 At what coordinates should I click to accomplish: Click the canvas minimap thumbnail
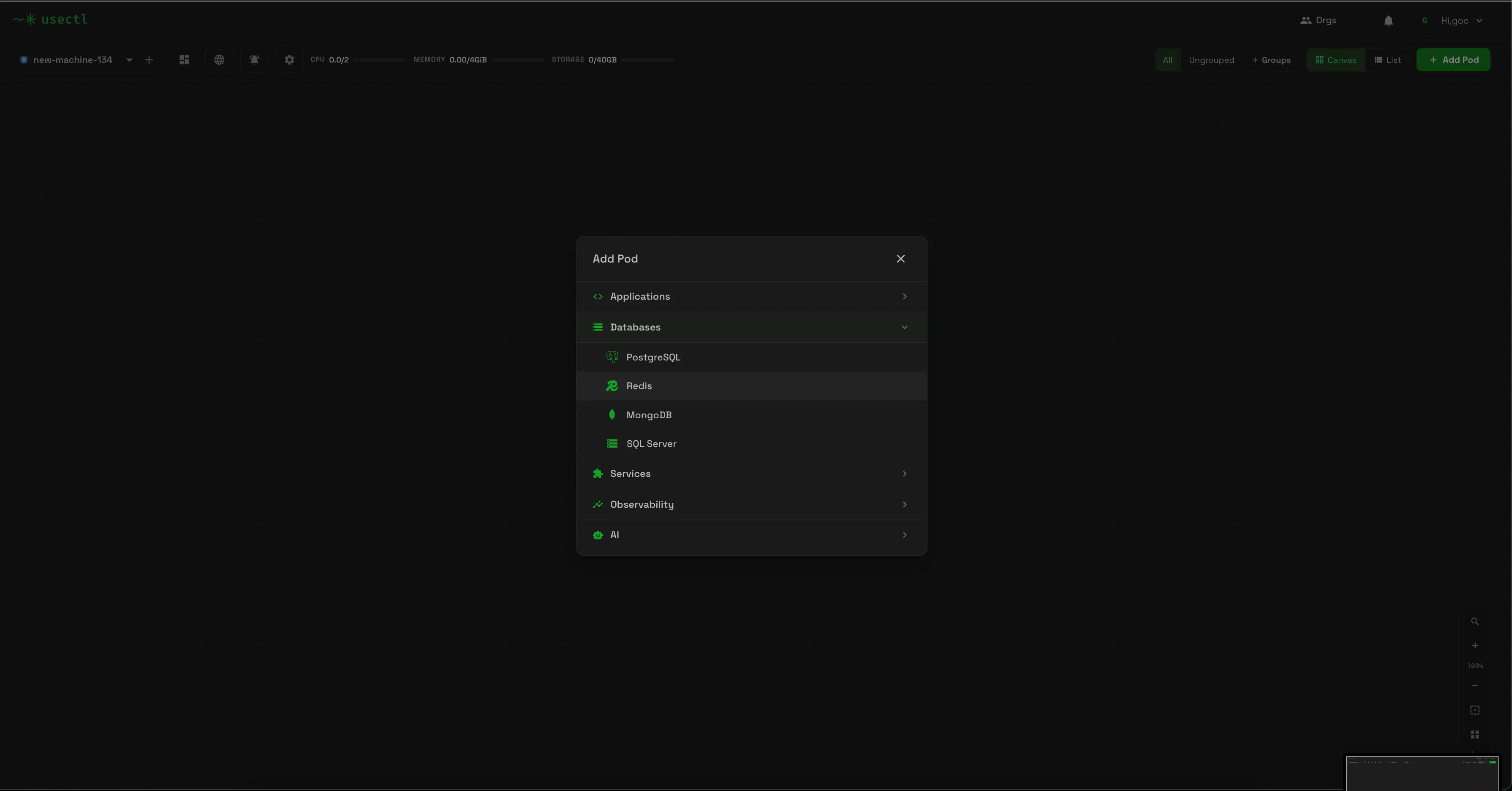coord(1422,773)
